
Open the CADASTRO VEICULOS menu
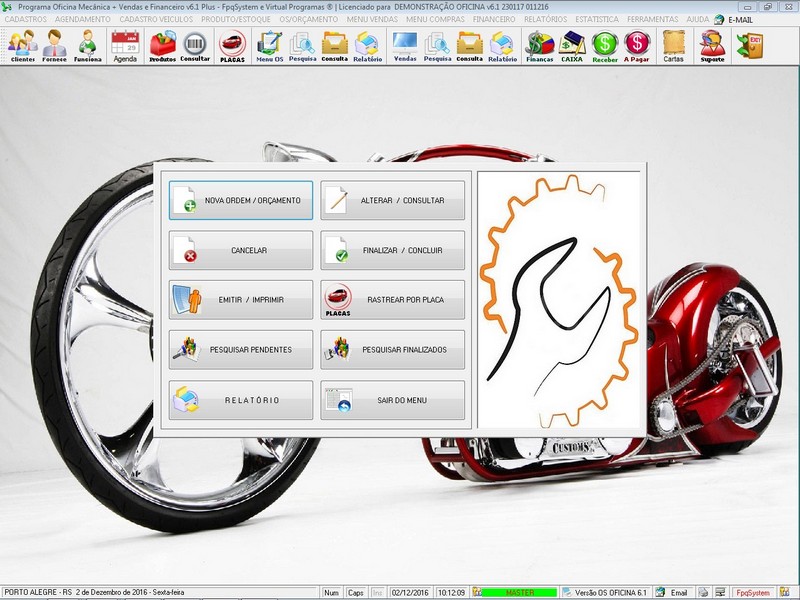point(156,19)
